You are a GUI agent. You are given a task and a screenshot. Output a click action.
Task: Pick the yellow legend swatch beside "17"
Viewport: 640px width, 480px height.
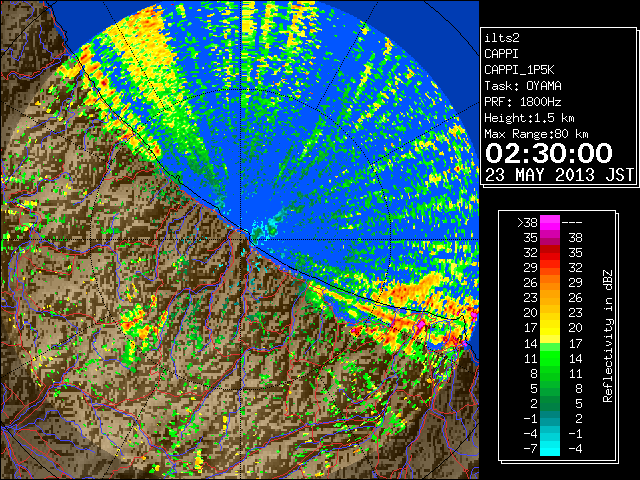[x=550, y=328]
